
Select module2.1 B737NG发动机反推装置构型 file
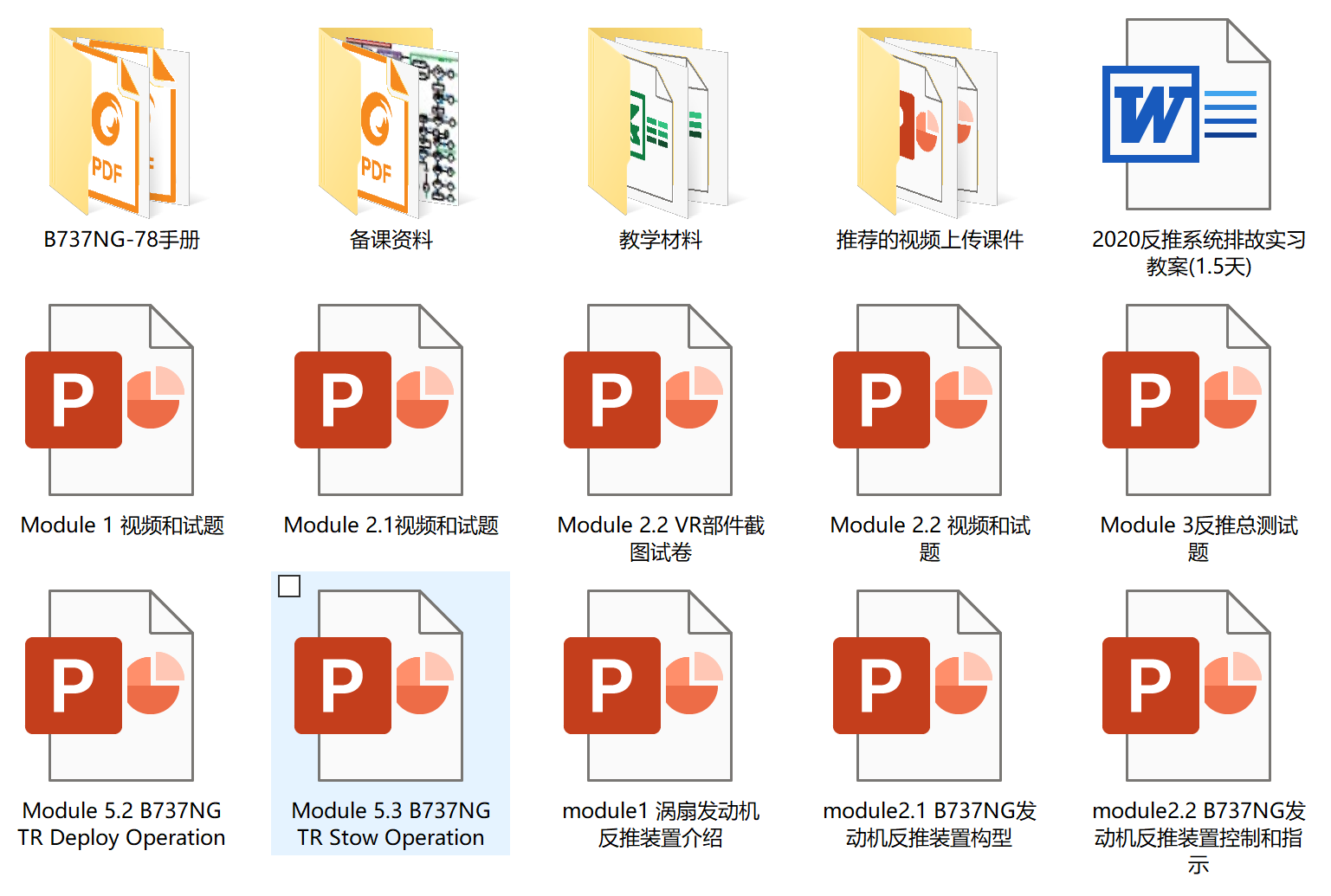[x=929, y=686]
